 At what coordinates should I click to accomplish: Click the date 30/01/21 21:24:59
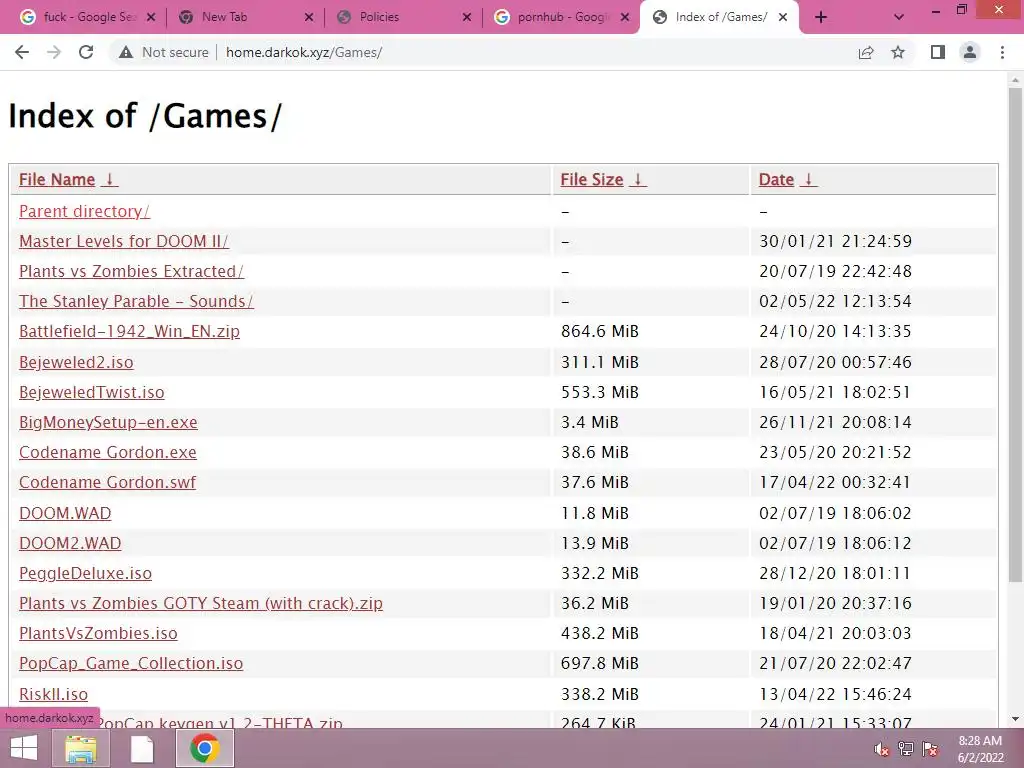835,242
